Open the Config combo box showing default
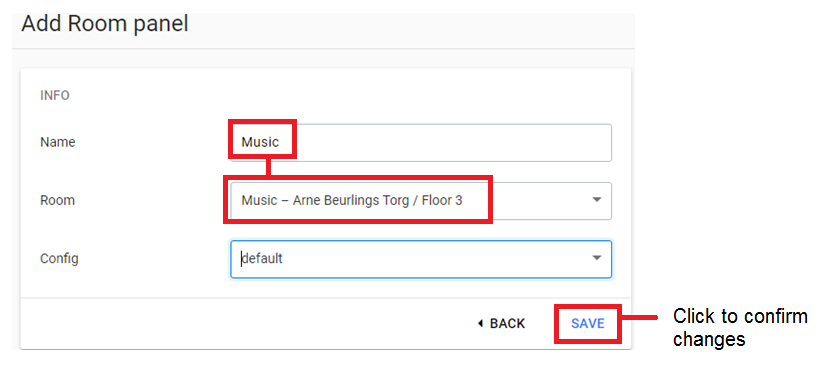The image size is (820, 370). [421, 259]
